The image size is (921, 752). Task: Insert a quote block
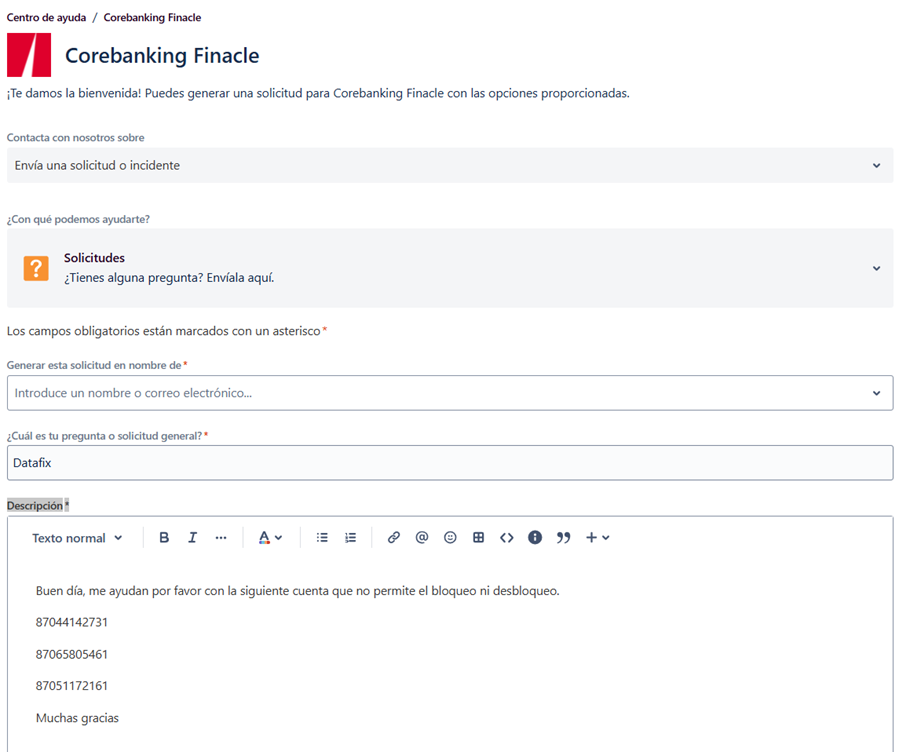pyautogui.click(x=563, y=538)
